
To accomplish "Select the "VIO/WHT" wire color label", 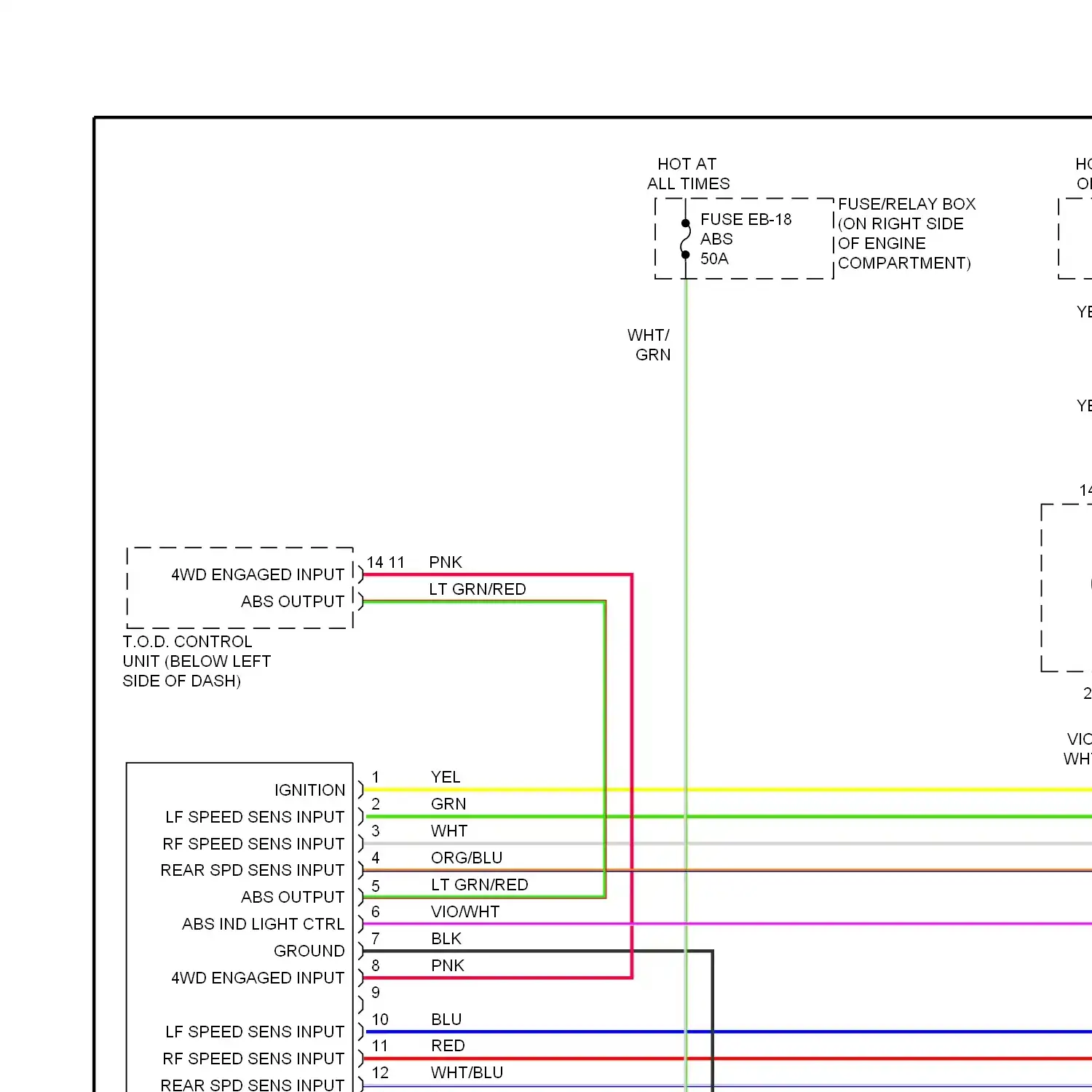I will (465, 911).
